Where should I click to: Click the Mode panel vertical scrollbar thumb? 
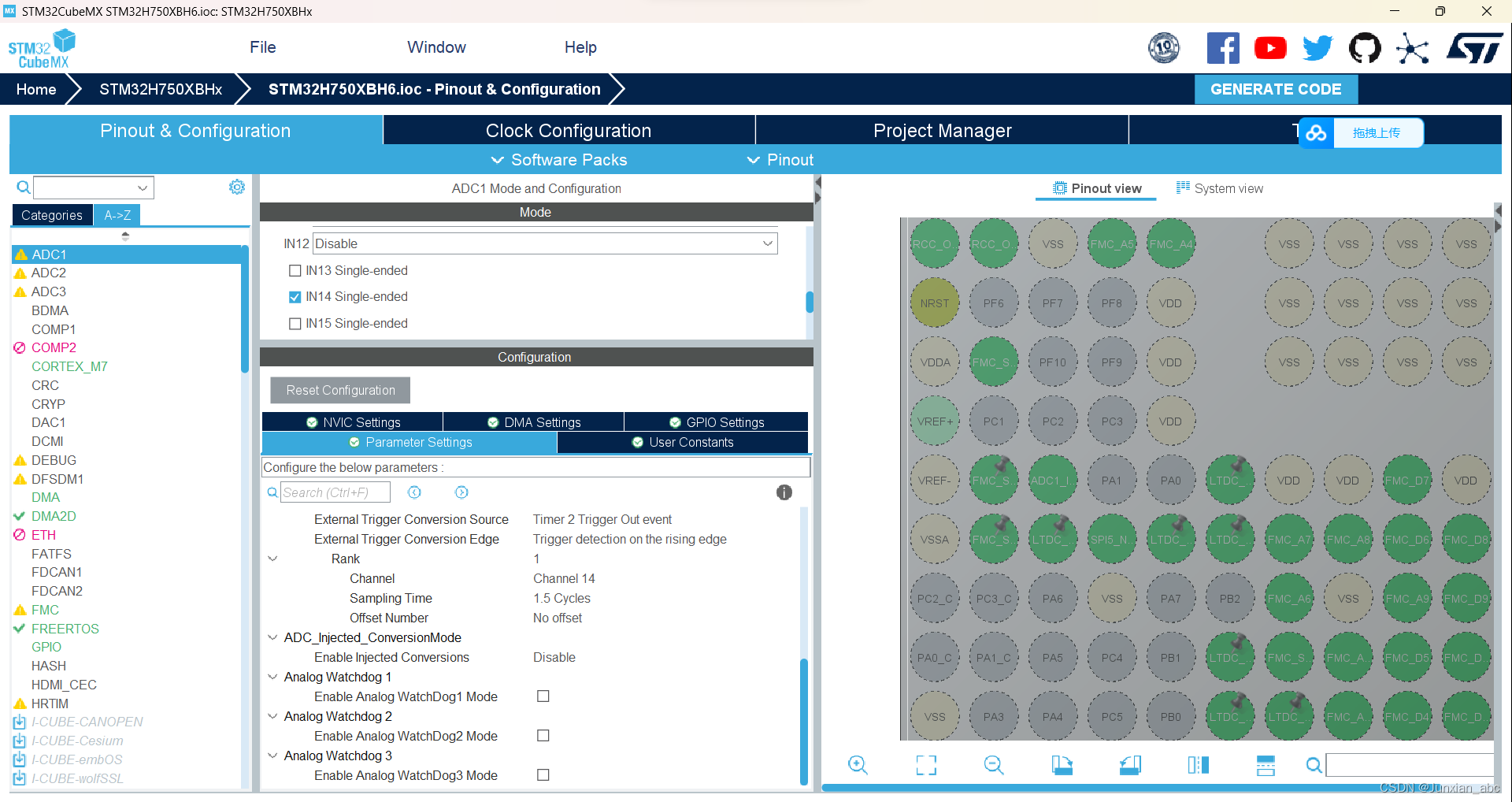point(810,302)
